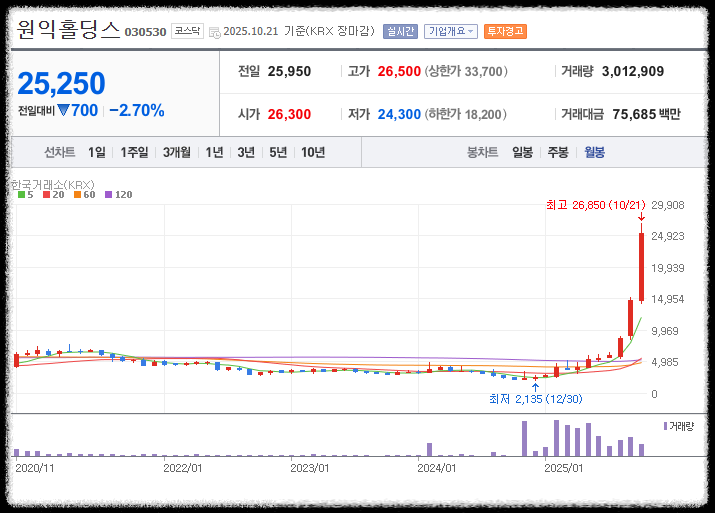Click the tall red latest monthly candle
This screenshot has width=715, height=513.
pyautogui.click(x=641, y=267)
